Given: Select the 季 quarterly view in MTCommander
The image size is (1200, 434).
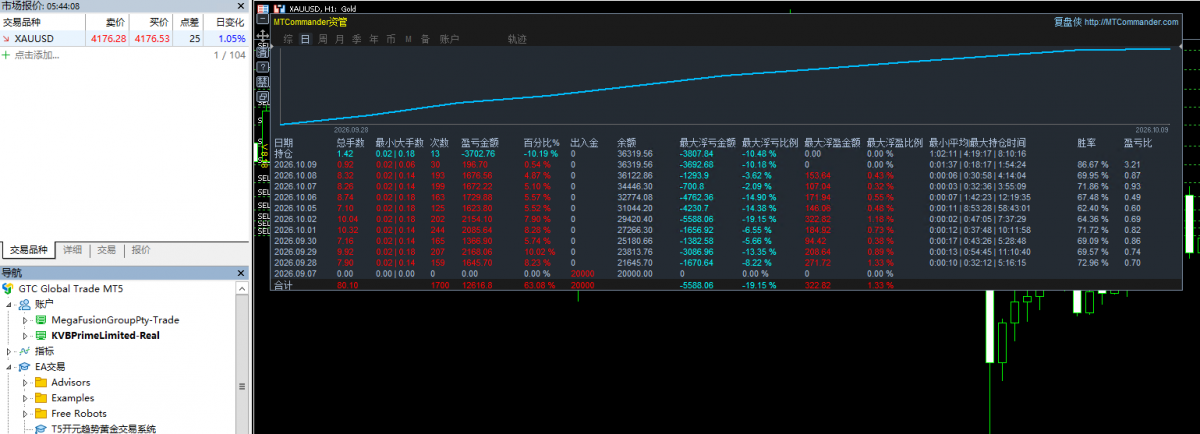Looking at the screenshot, I should pos(357,39).
